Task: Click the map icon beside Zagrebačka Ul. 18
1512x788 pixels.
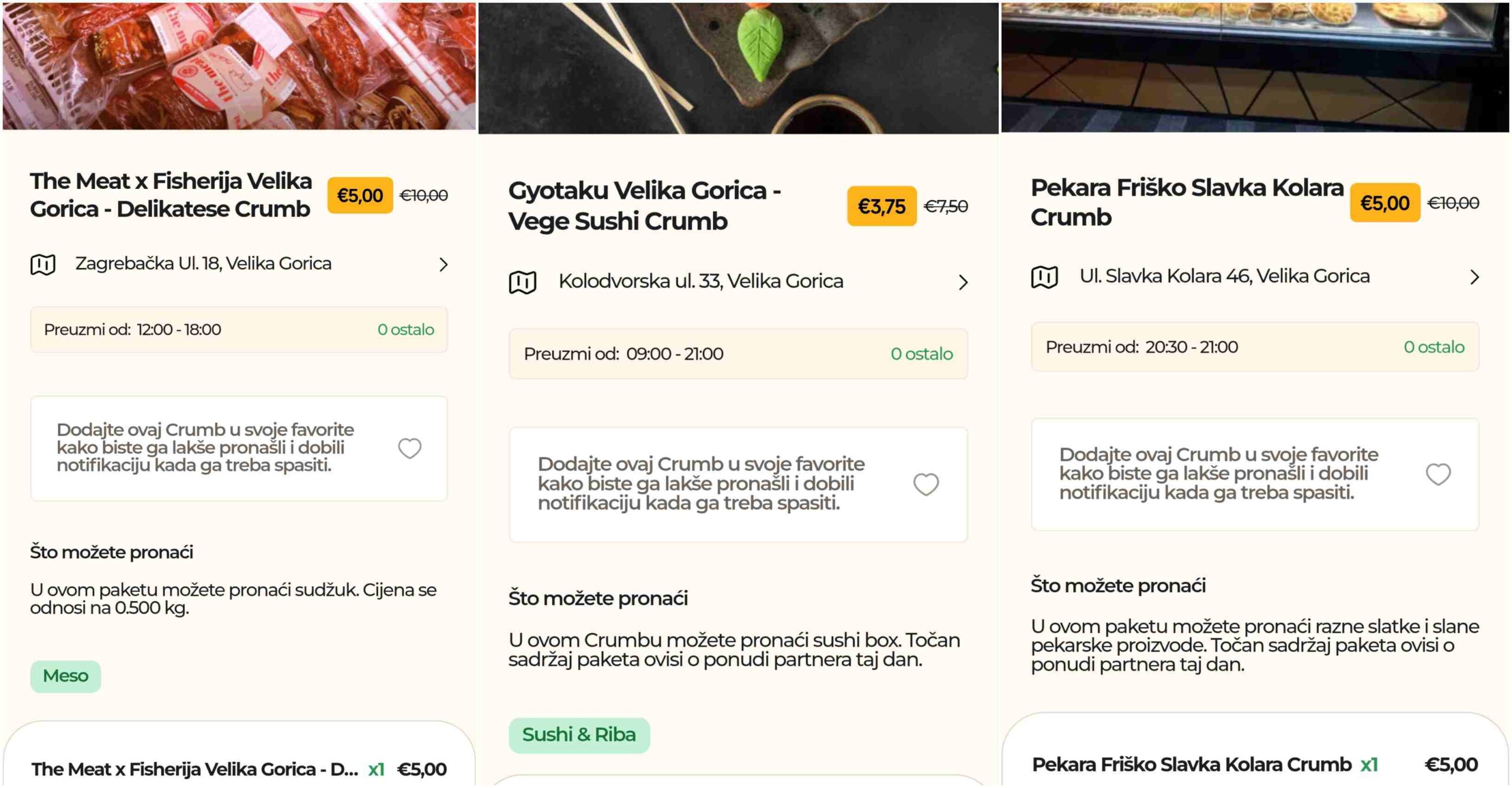Action: coord(43,264)
